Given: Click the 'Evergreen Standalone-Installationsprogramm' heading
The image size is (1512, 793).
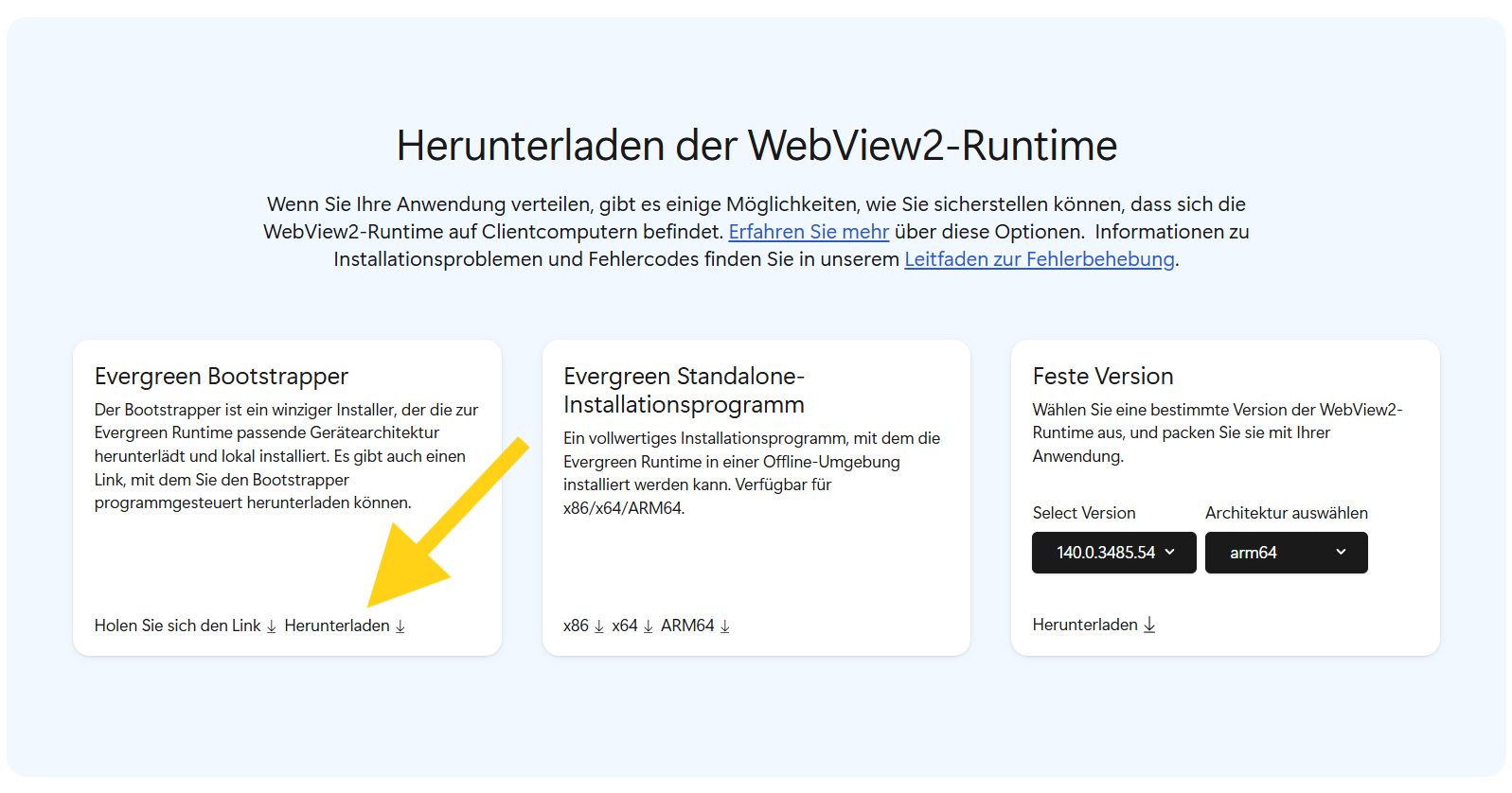Looking at the screenshot, I should tap(684, 390).
